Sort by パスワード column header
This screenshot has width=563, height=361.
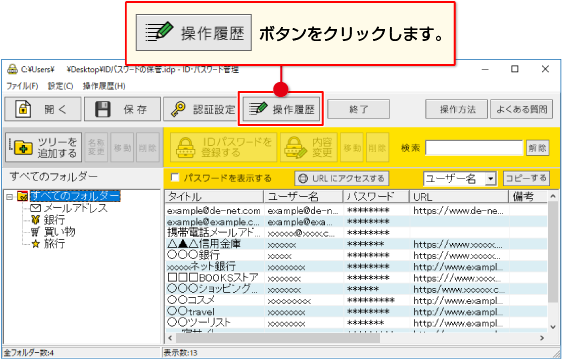[x=376, y=196]
